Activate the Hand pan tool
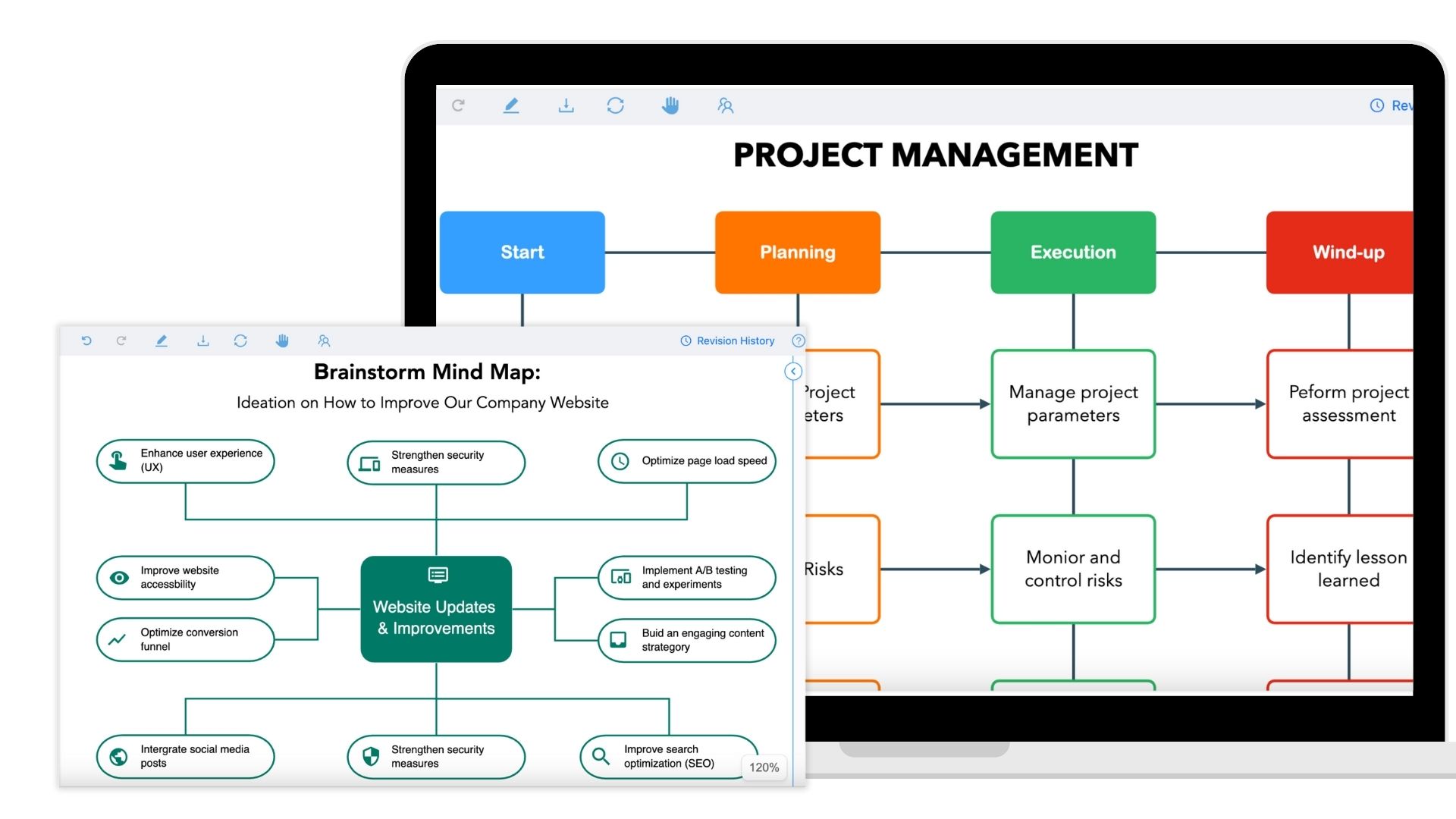The width and height of the screenshot is (1456, 819). [282, 341]
